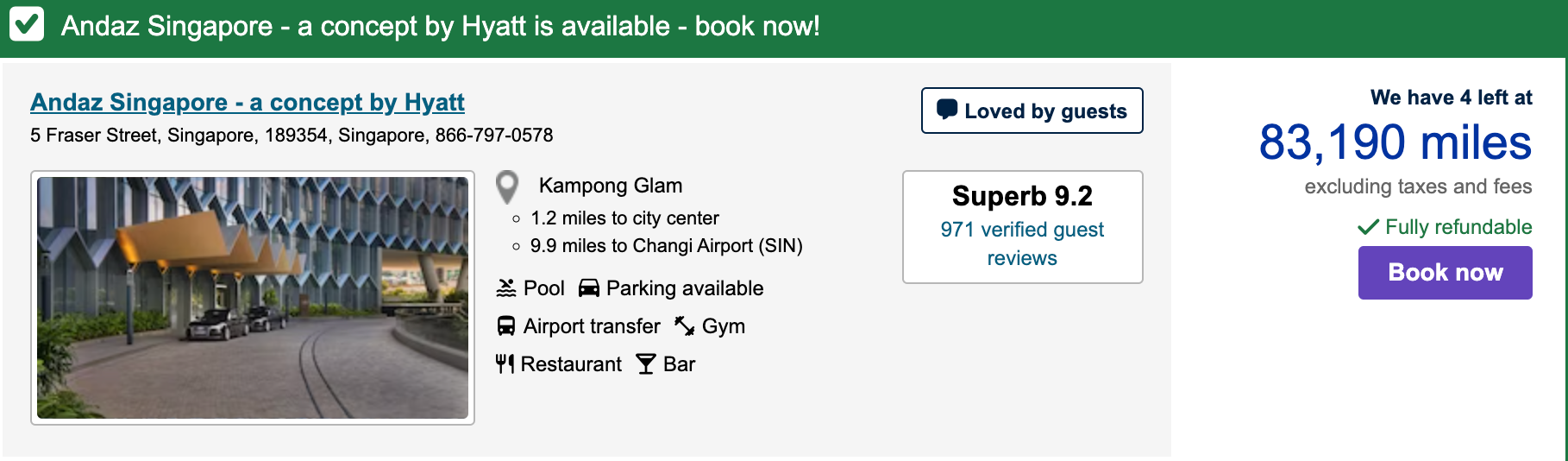Click the checkmark box in green banner

(27, 25)
